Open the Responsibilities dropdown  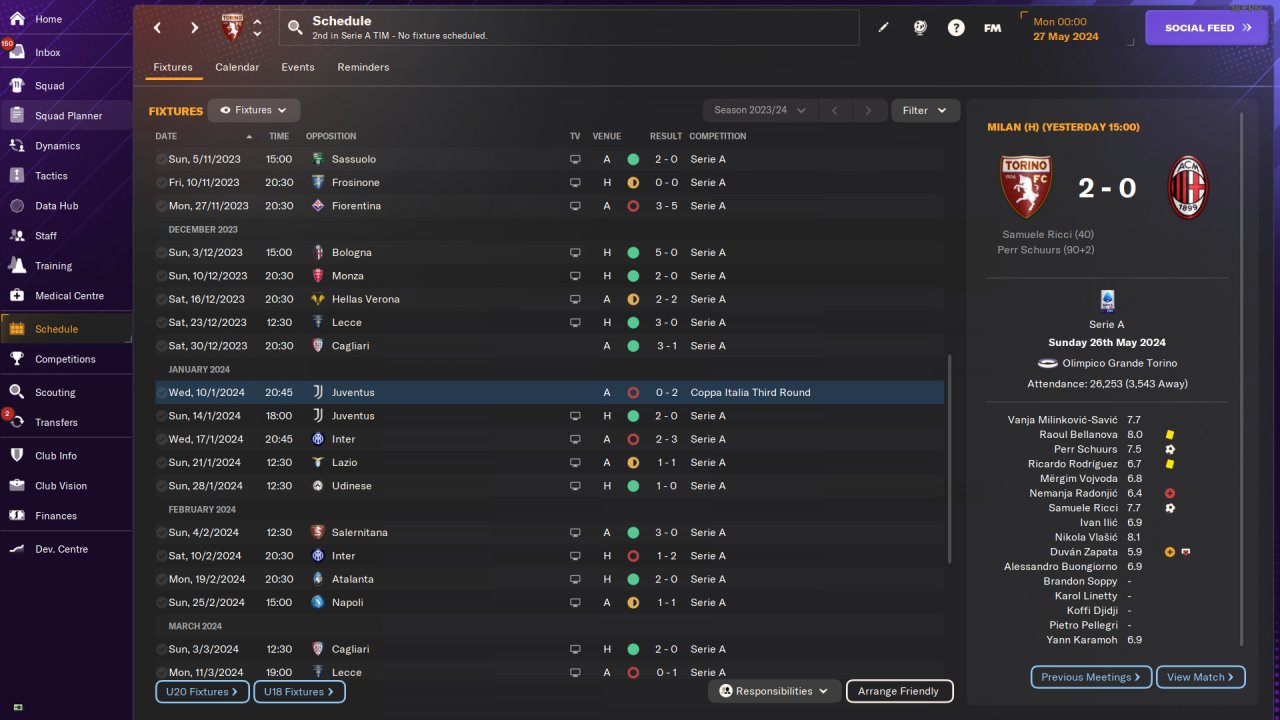[x=774, y=691]
